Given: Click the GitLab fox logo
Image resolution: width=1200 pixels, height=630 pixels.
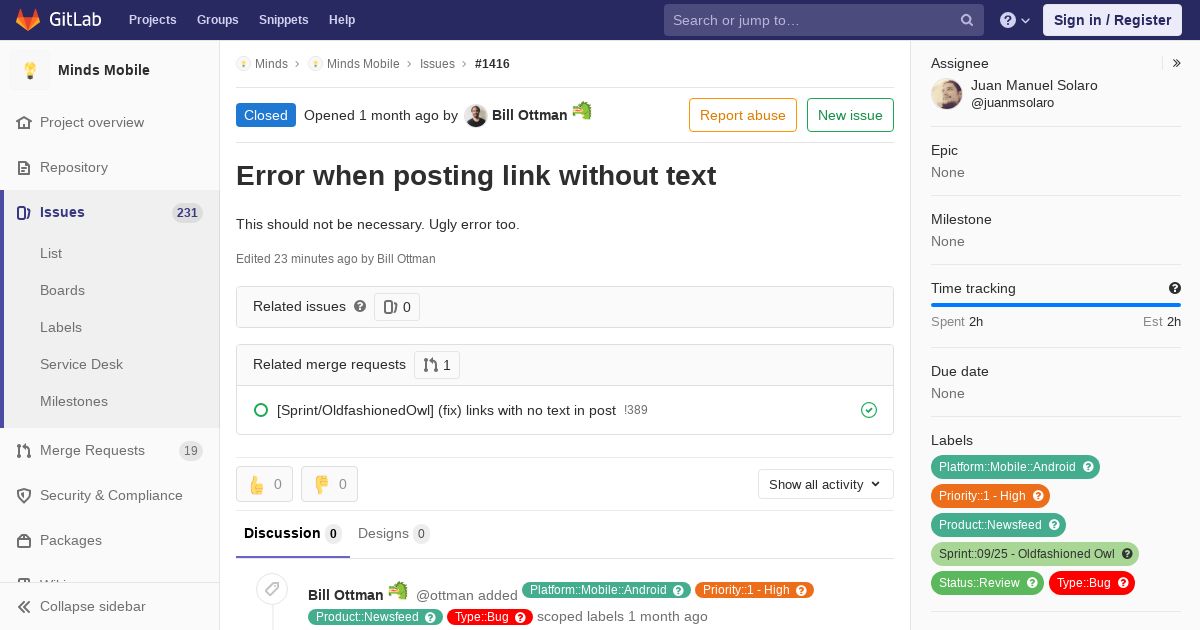Looking at the screenshot, I should 28,19.
